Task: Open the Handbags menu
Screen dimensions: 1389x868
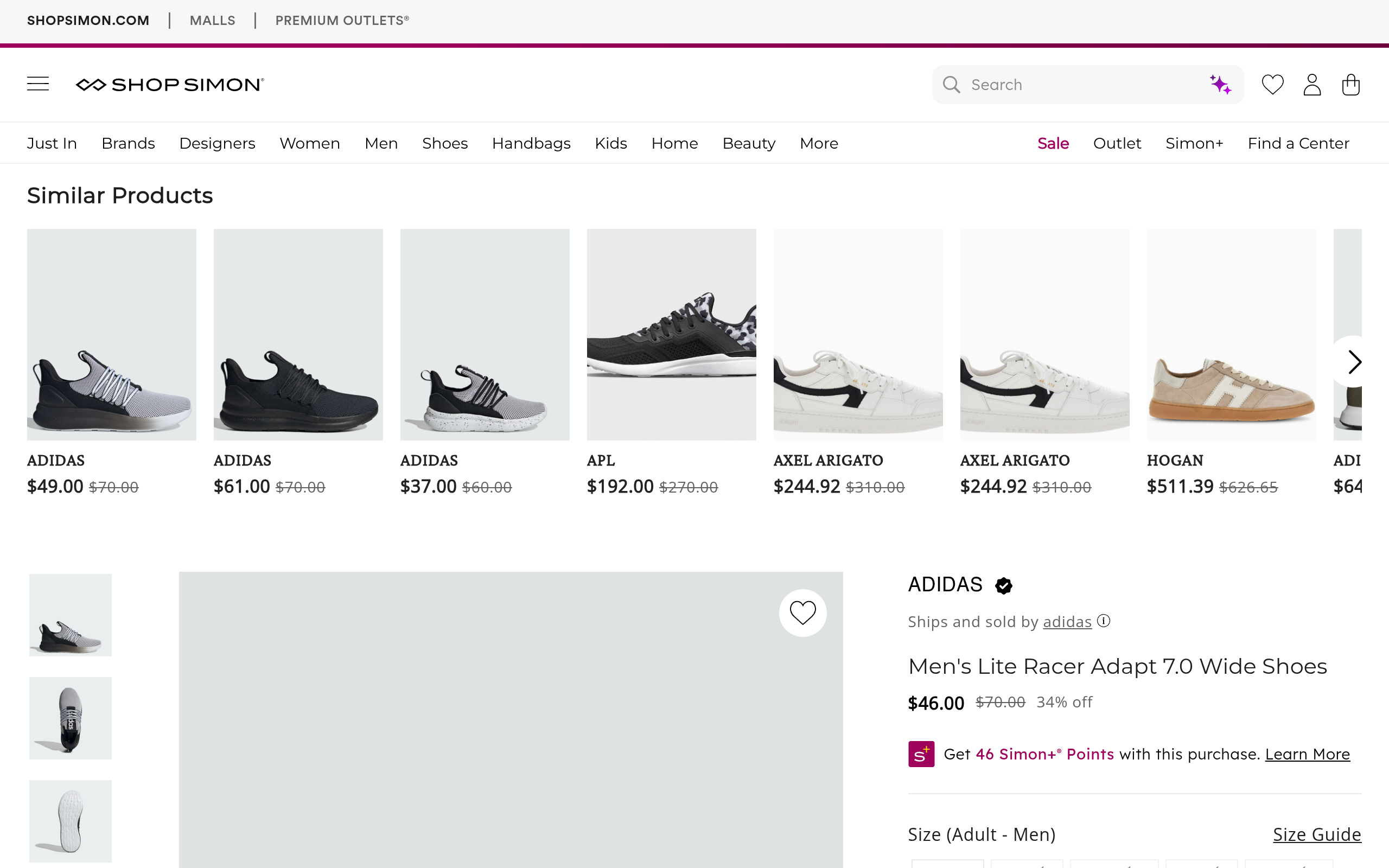Action: pyautogui.click(x=531, y=143)
